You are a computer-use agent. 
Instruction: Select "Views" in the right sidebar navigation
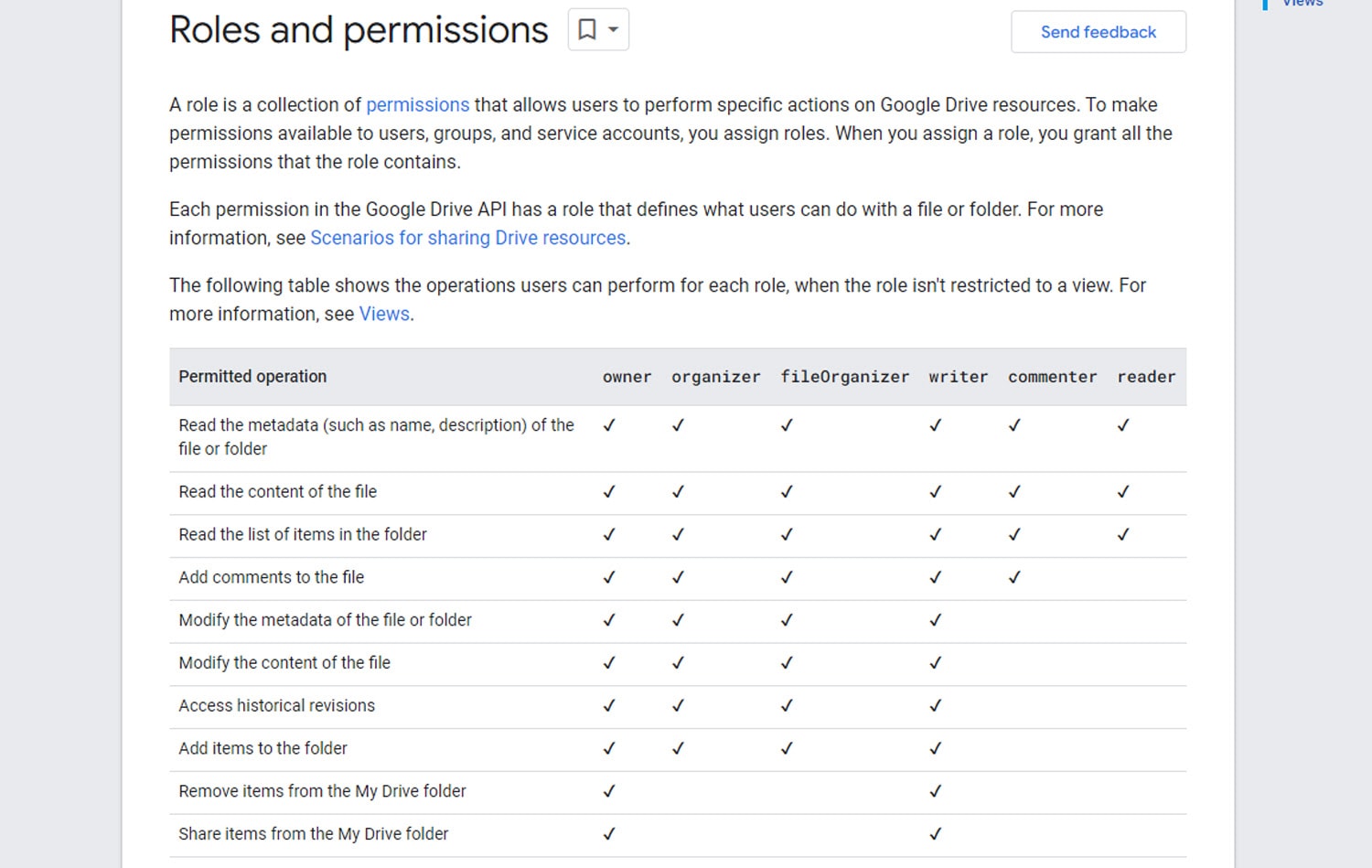1302,4
